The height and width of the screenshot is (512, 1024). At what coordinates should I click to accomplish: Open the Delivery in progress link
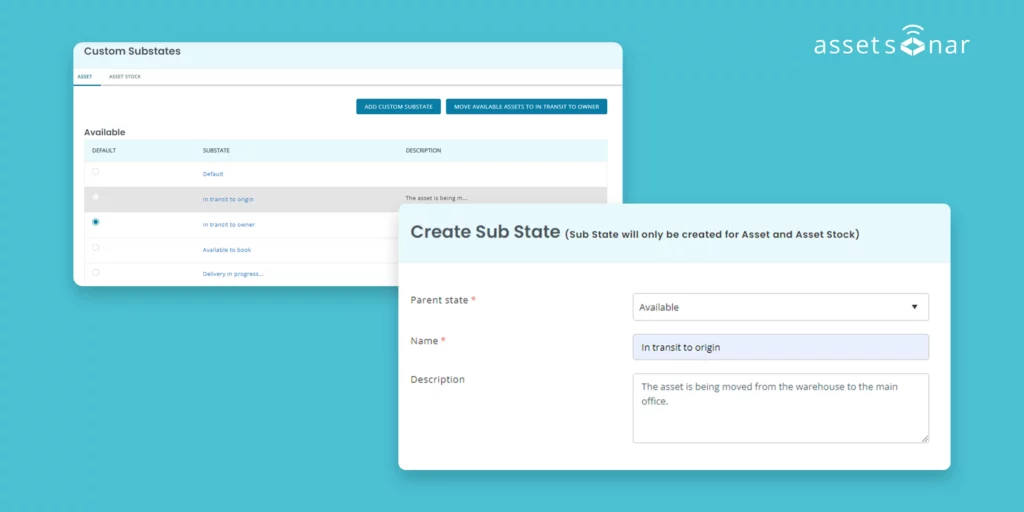[x=233, y=274]
